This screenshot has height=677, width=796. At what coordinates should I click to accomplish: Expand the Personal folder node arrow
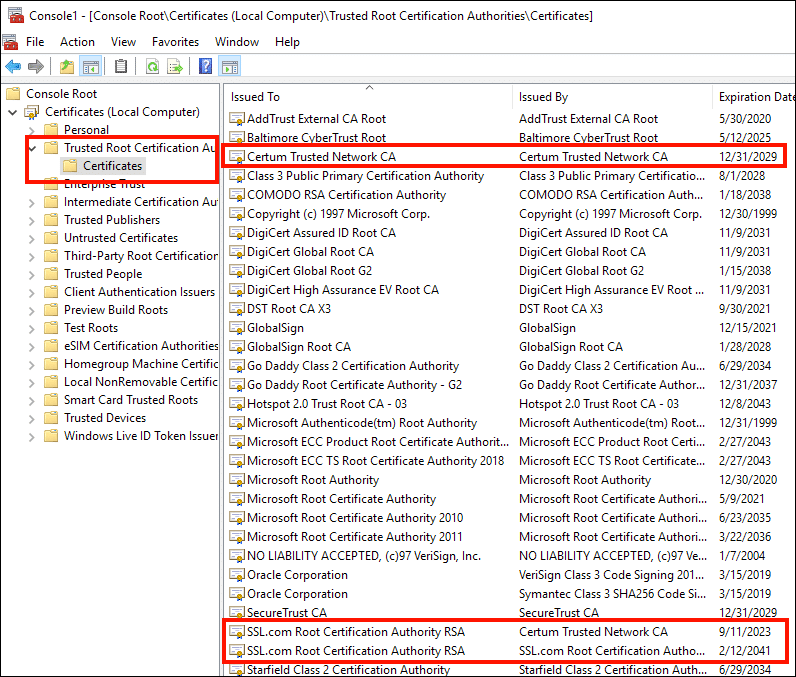[x=32, y=130]
